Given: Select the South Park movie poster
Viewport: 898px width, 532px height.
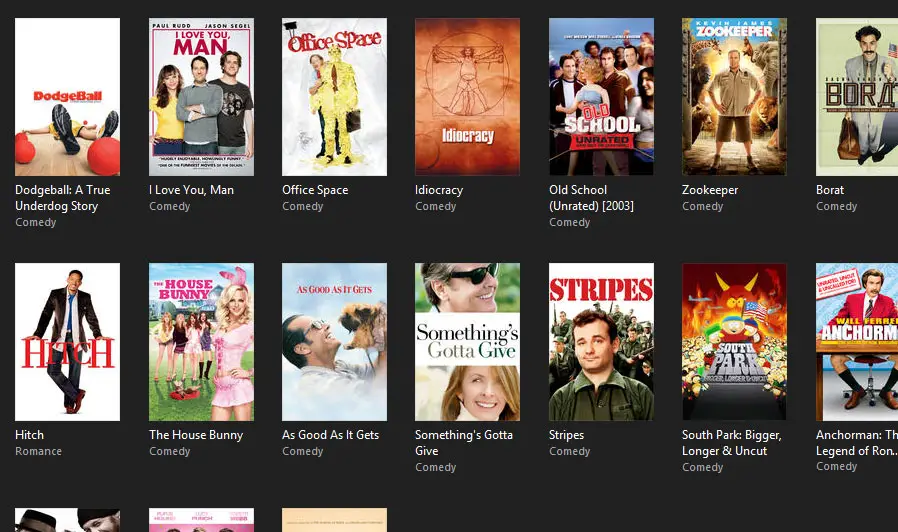Looking at the screenshot, I should coord(734,342).
